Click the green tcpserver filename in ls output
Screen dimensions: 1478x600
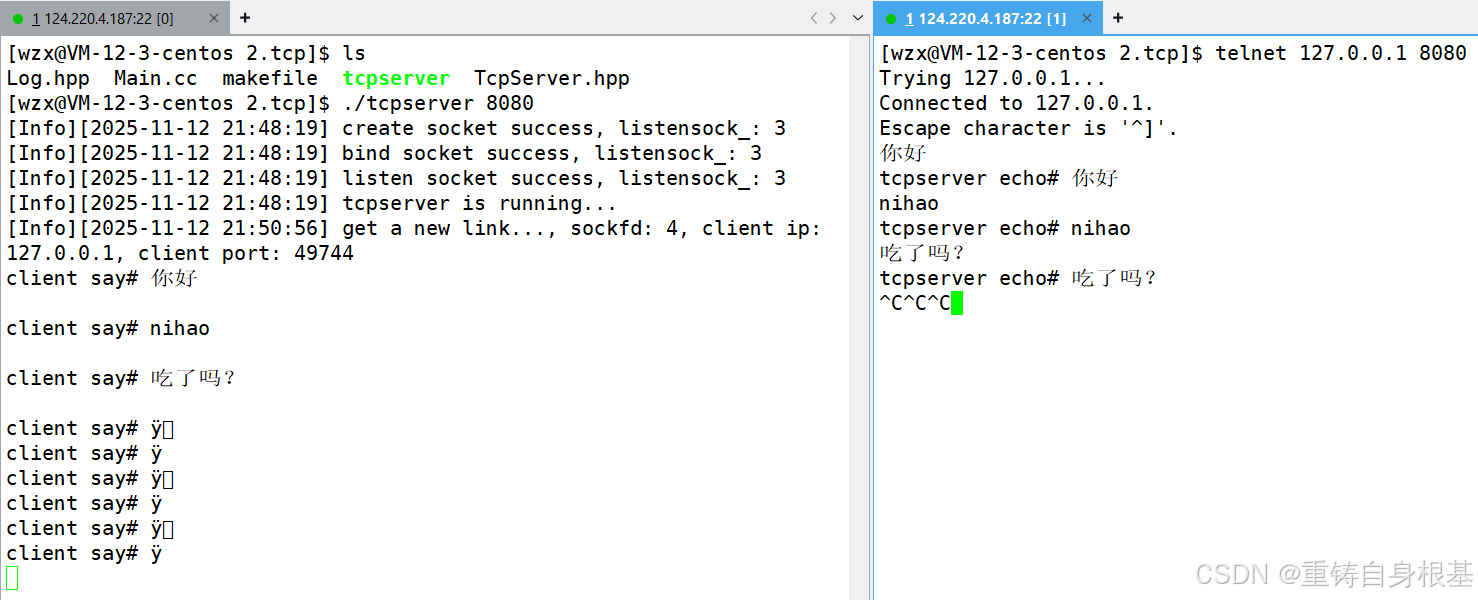[x=396, y=78]
